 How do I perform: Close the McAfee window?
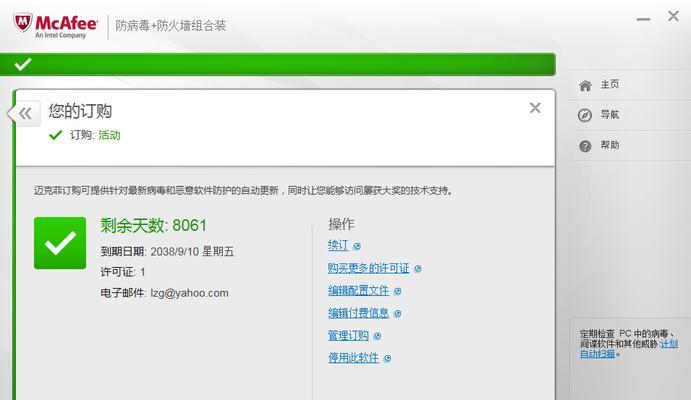coord(673,16)
